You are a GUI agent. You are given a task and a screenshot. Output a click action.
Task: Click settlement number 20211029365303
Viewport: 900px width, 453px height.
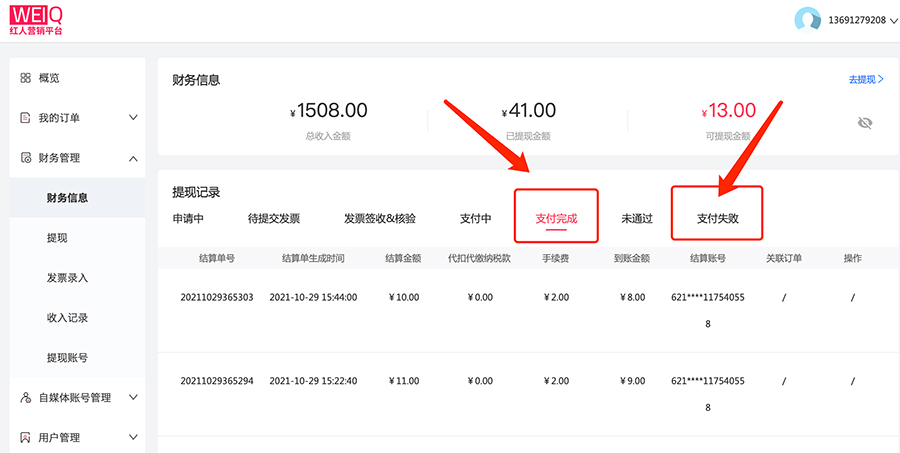(x=217, y=297)
